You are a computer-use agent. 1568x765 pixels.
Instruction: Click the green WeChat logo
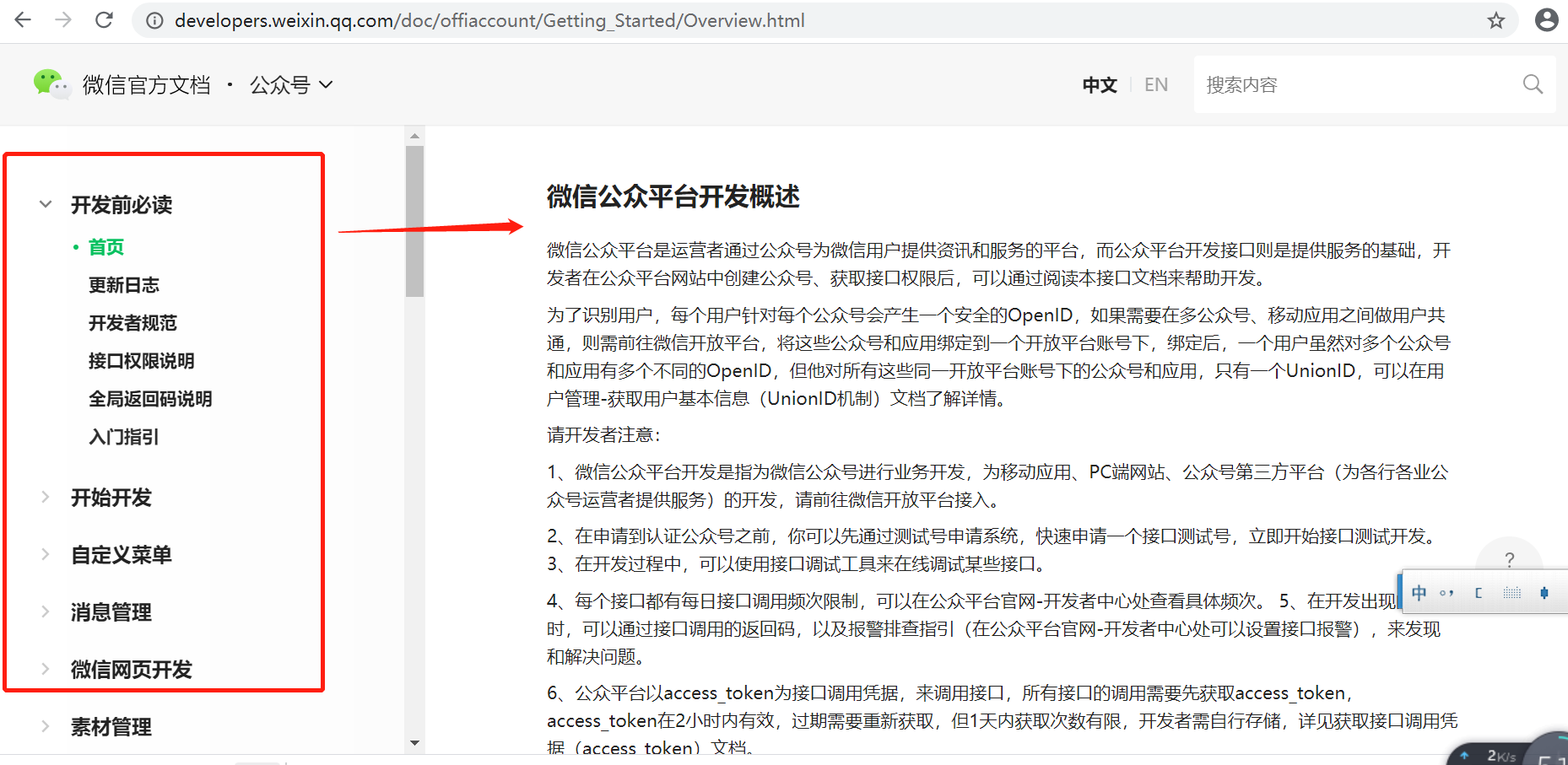(51, 84)
